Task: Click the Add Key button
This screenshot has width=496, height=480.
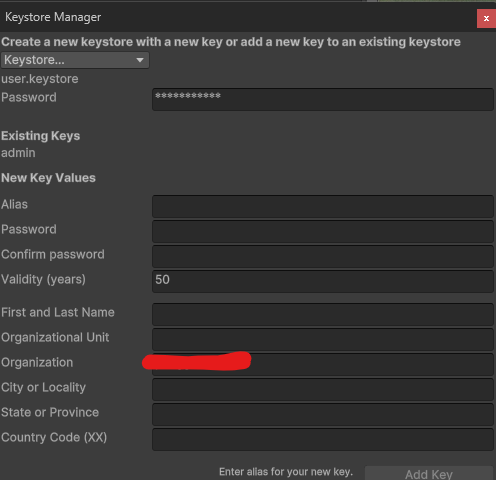Action: coord(429,473)
